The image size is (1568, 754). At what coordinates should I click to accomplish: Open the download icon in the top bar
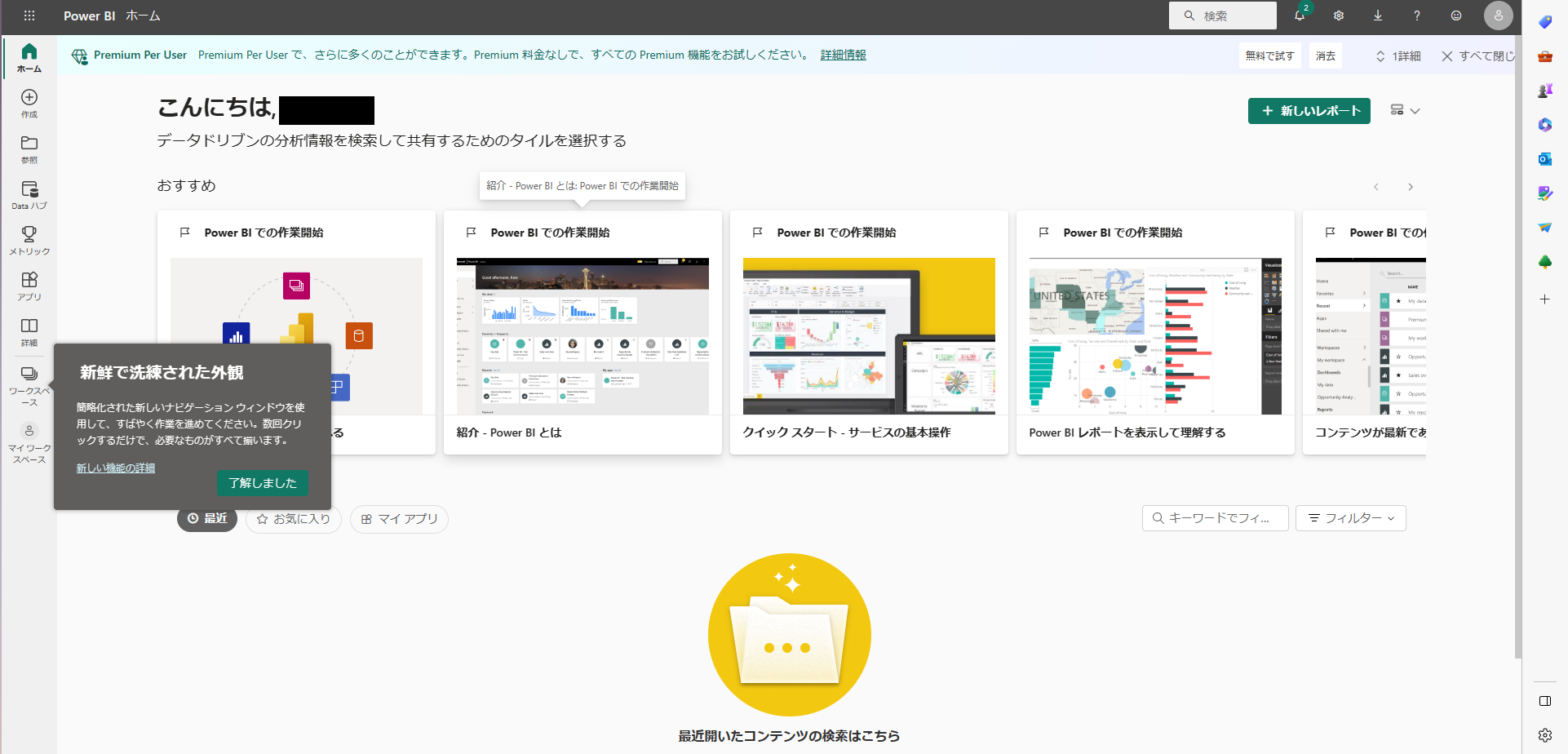pos(1378,16)
